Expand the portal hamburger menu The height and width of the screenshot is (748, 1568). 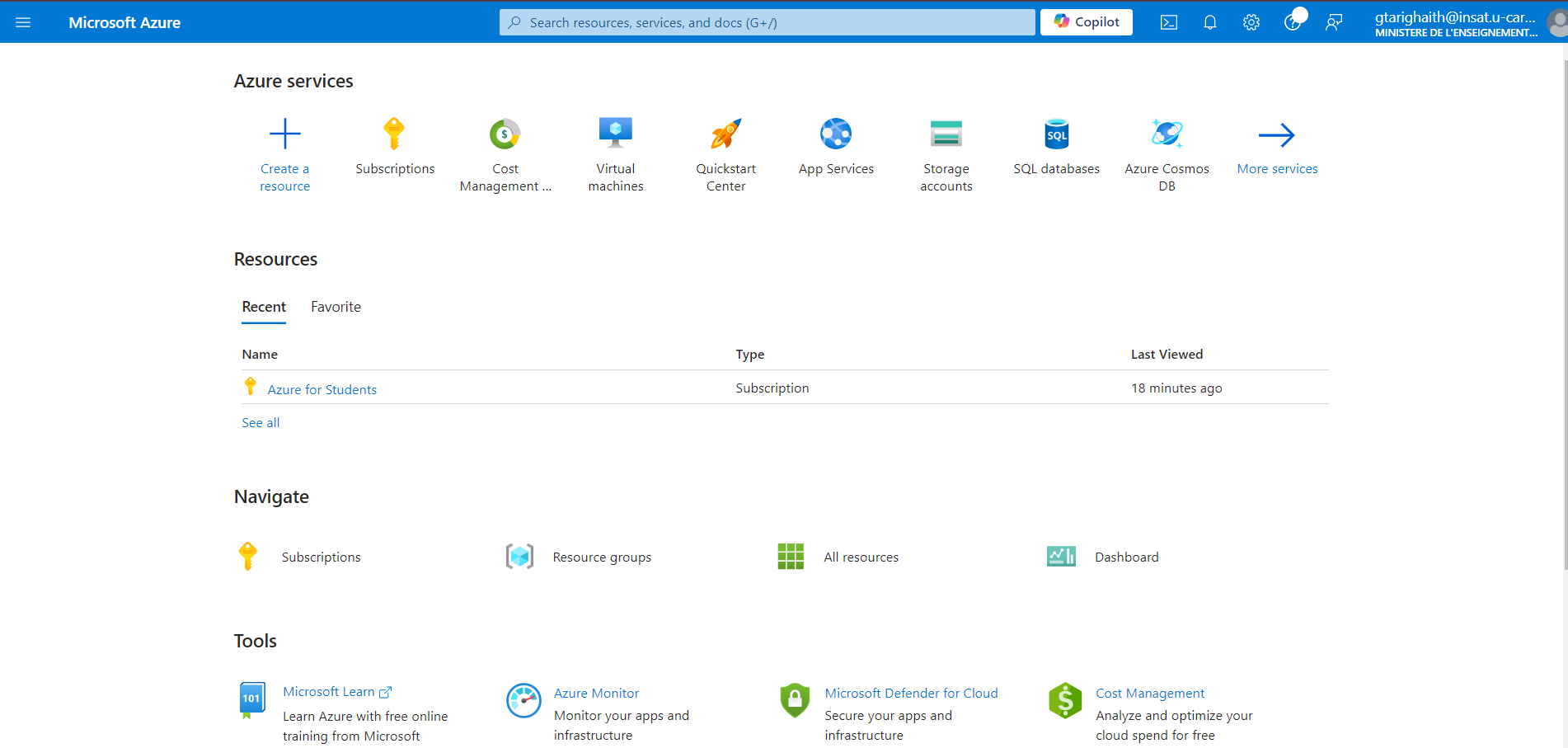(x=23, y=22)
